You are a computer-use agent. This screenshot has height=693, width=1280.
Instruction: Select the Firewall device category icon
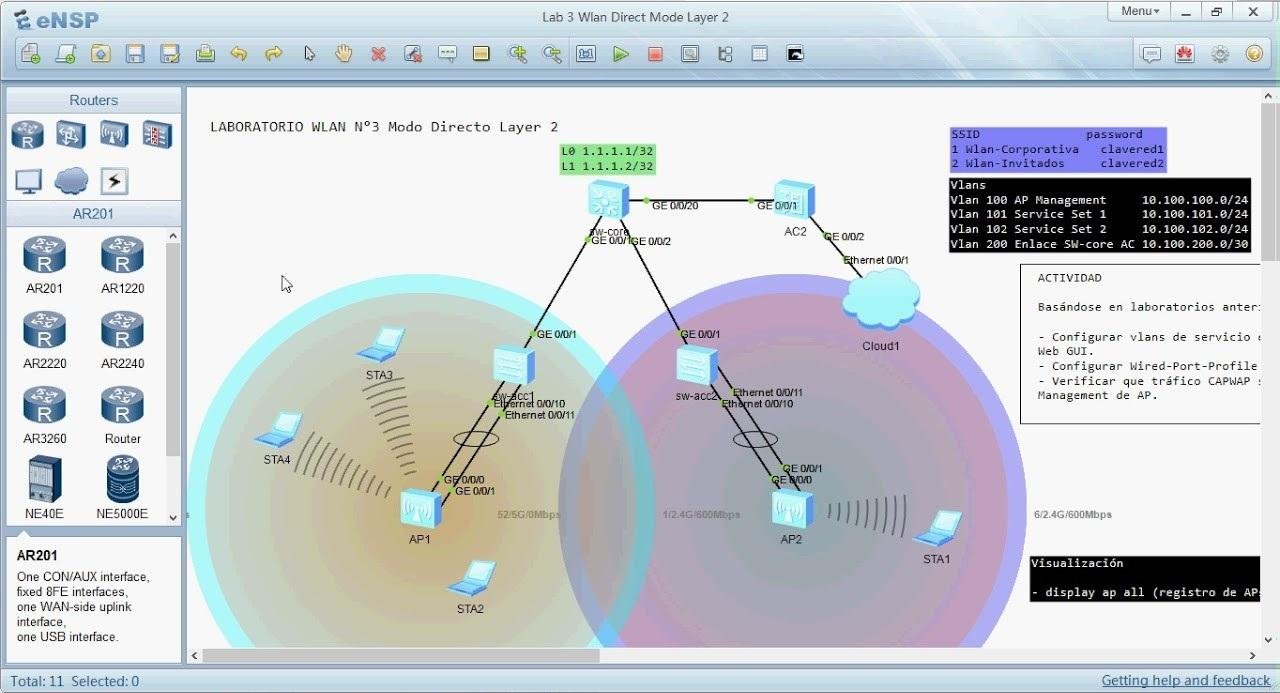coord(157,134)
